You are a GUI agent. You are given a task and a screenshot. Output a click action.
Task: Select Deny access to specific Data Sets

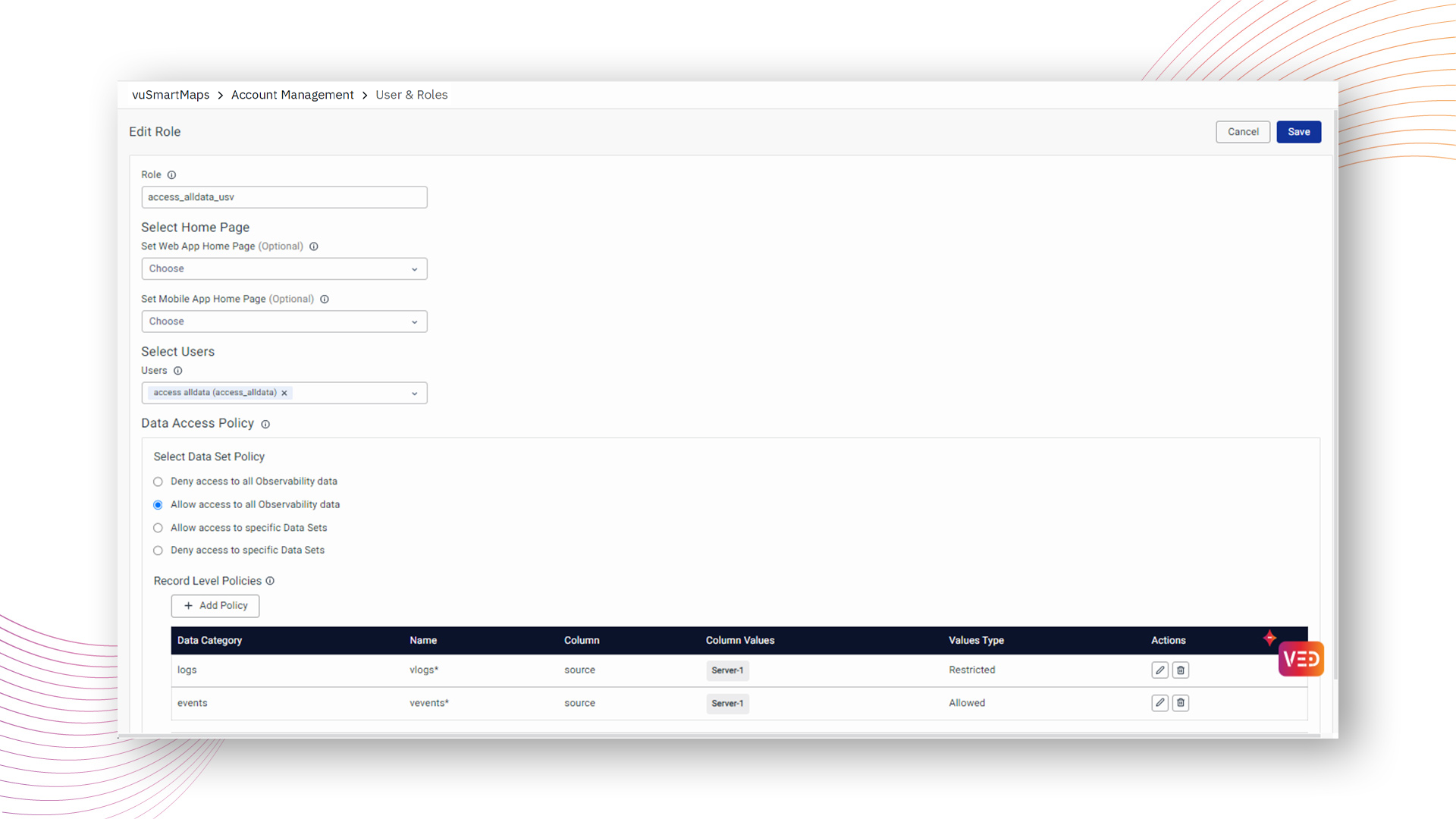point(158,551)
